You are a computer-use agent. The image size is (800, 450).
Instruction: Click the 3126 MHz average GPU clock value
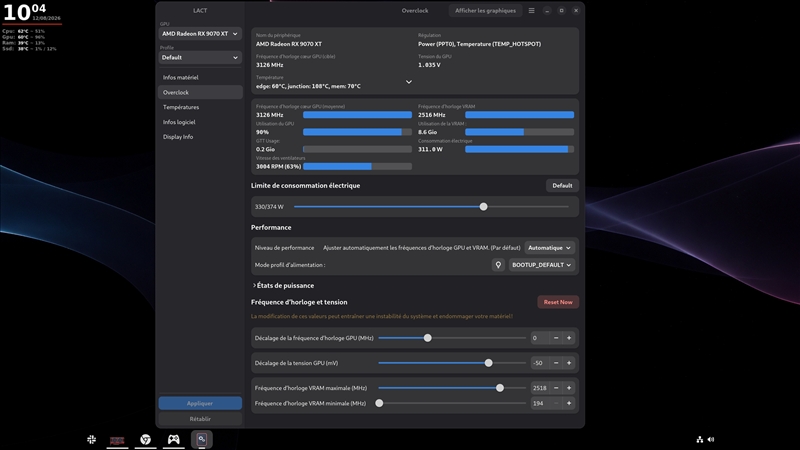coord(269,115)
